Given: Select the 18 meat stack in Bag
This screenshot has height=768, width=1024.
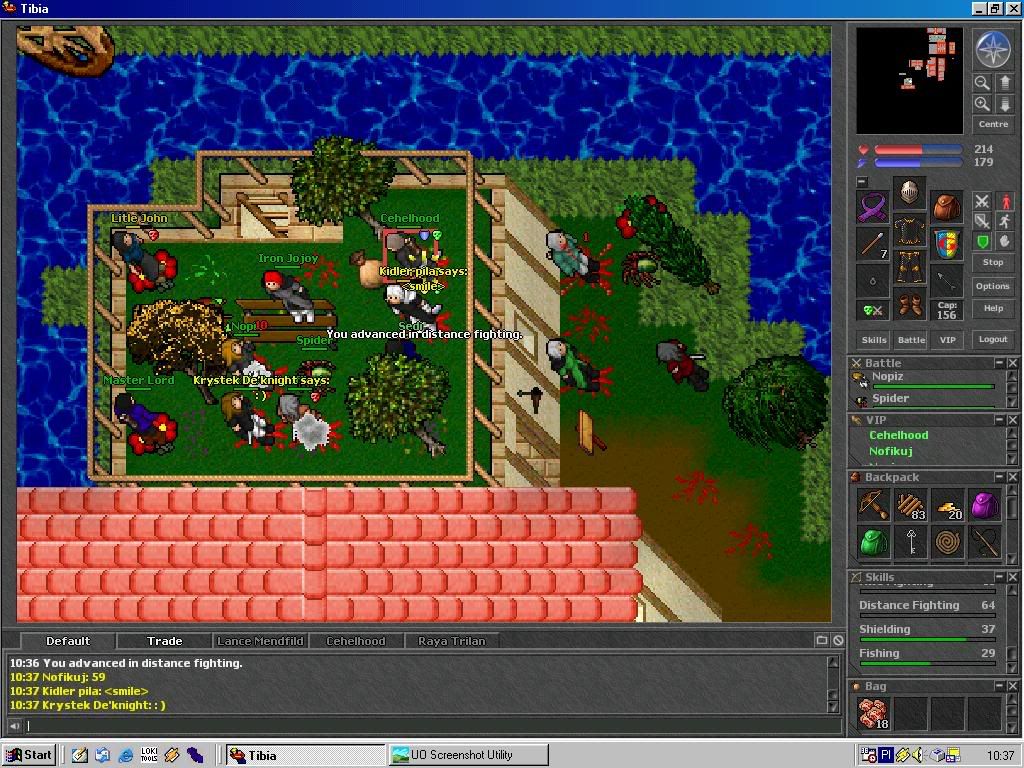Looking at the screenshot, I should 873,713.
